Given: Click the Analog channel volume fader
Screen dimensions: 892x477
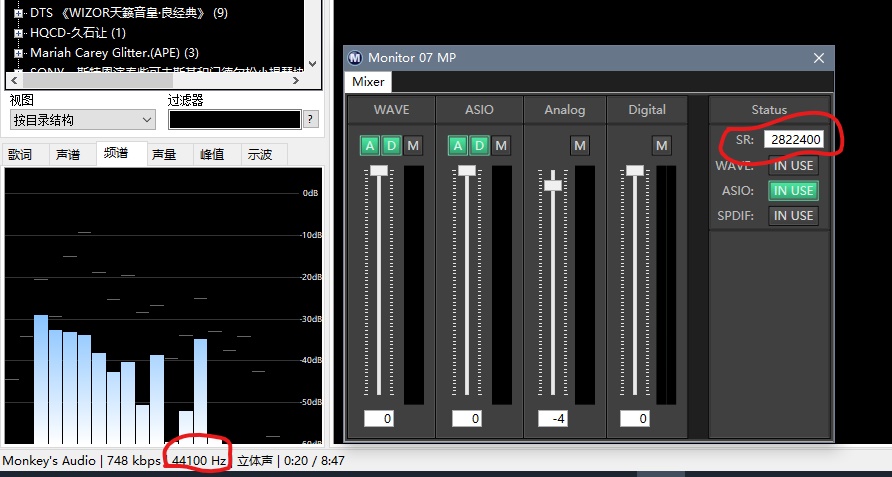Looking at the screenshot, I should click(x=553, y=185).
